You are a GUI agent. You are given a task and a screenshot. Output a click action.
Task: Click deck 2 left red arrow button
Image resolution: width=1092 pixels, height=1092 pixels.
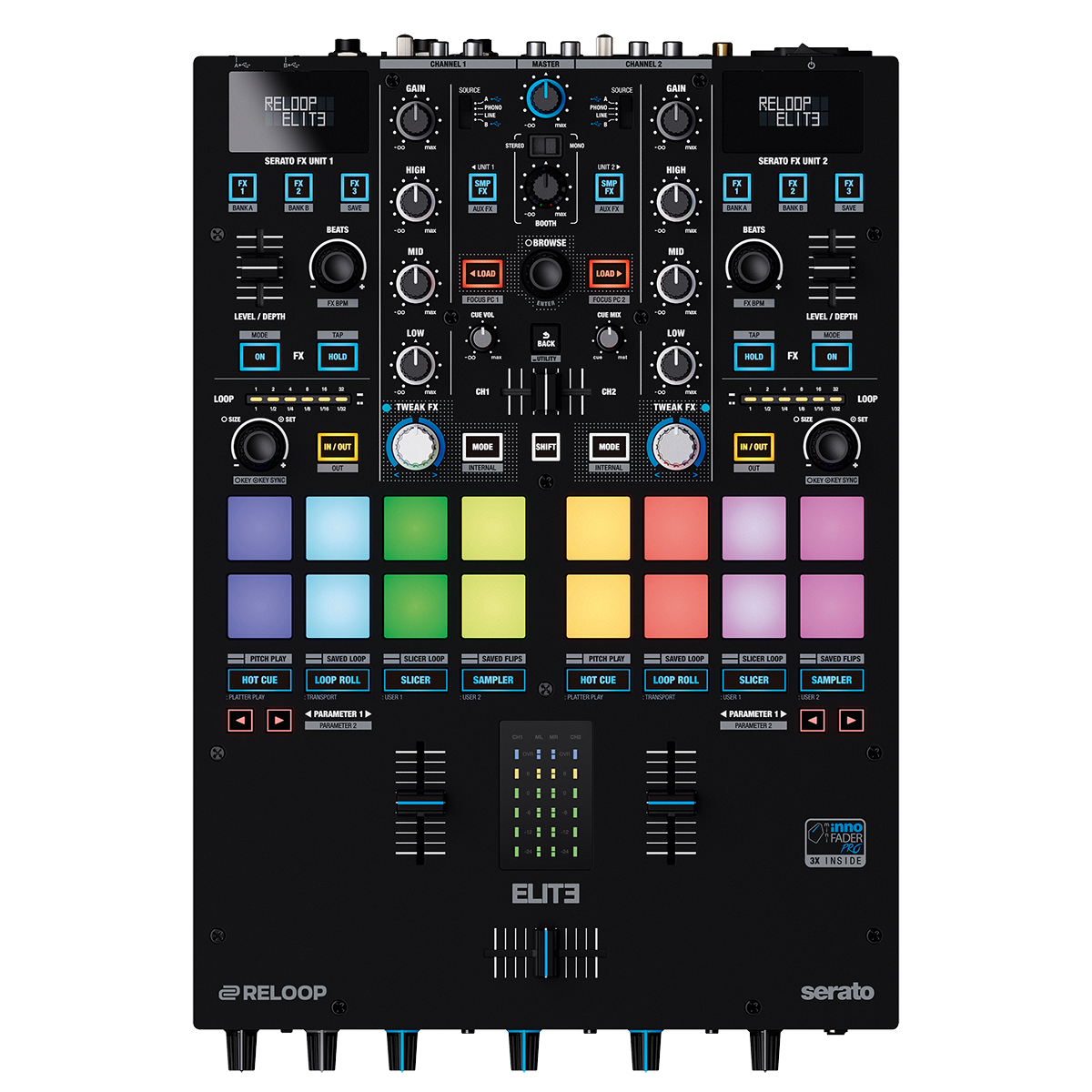pos(813,720)
